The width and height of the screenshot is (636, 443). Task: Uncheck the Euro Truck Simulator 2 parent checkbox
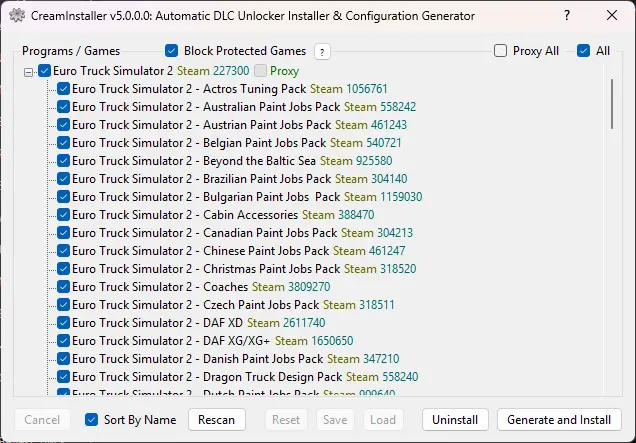(x=45, y=72)
